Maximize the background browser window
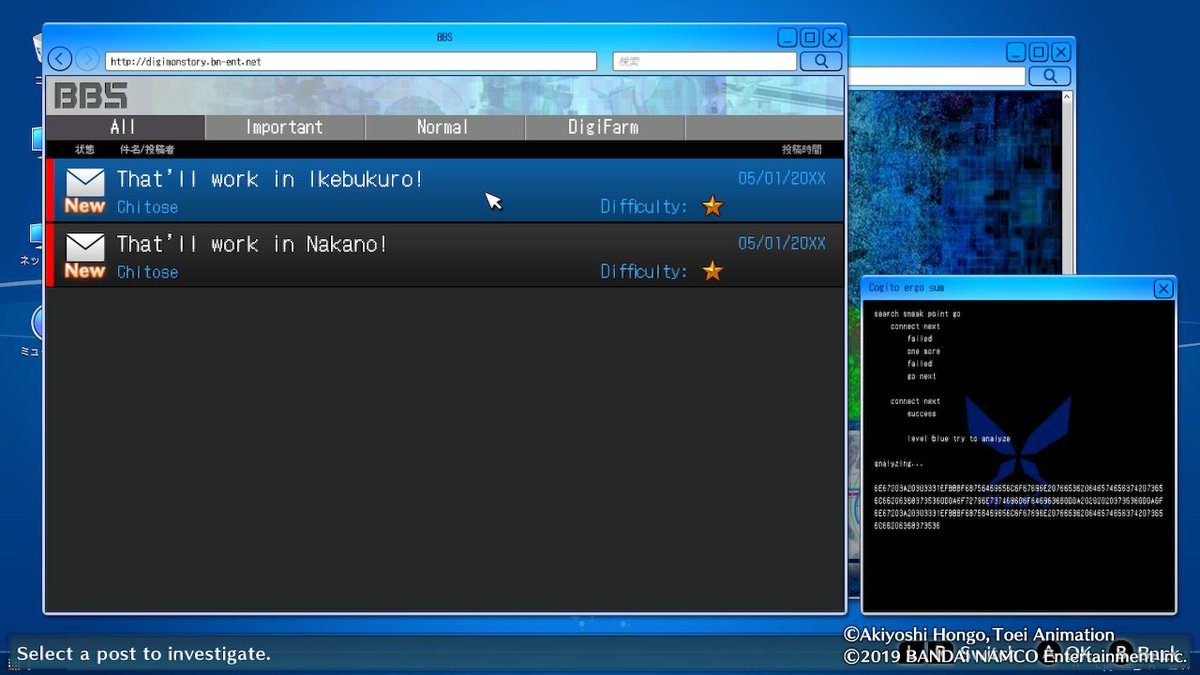Screen dimensions: 1200x675 (x=1039, y=52)
